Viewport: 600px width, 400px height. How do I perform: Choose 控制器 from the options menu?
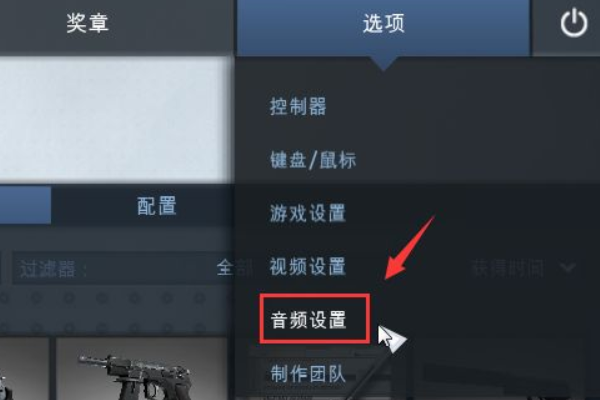click(x=298, y=106)
